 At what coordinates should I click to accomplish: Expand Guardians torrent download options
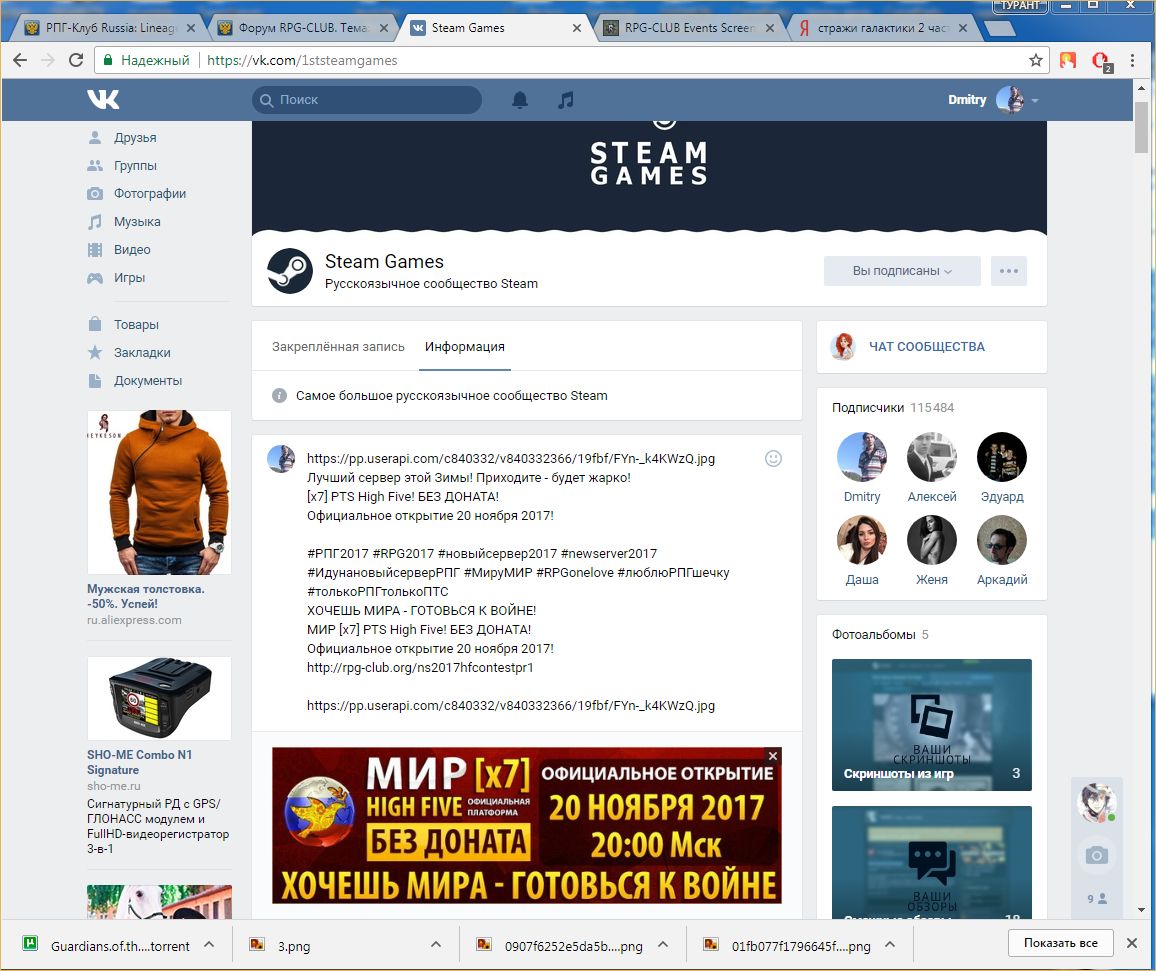click(209, 944)
